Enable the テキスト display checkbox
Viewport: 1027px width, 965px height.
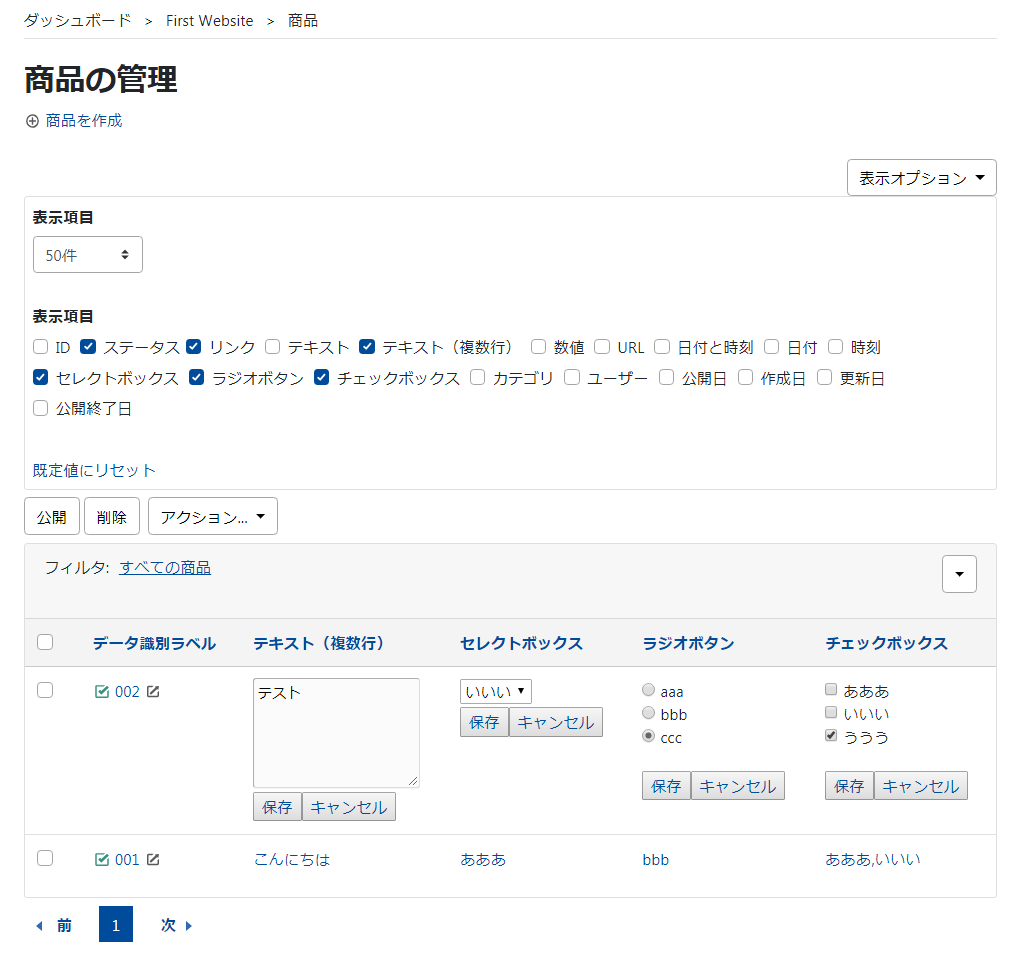[x=272, y=347]
